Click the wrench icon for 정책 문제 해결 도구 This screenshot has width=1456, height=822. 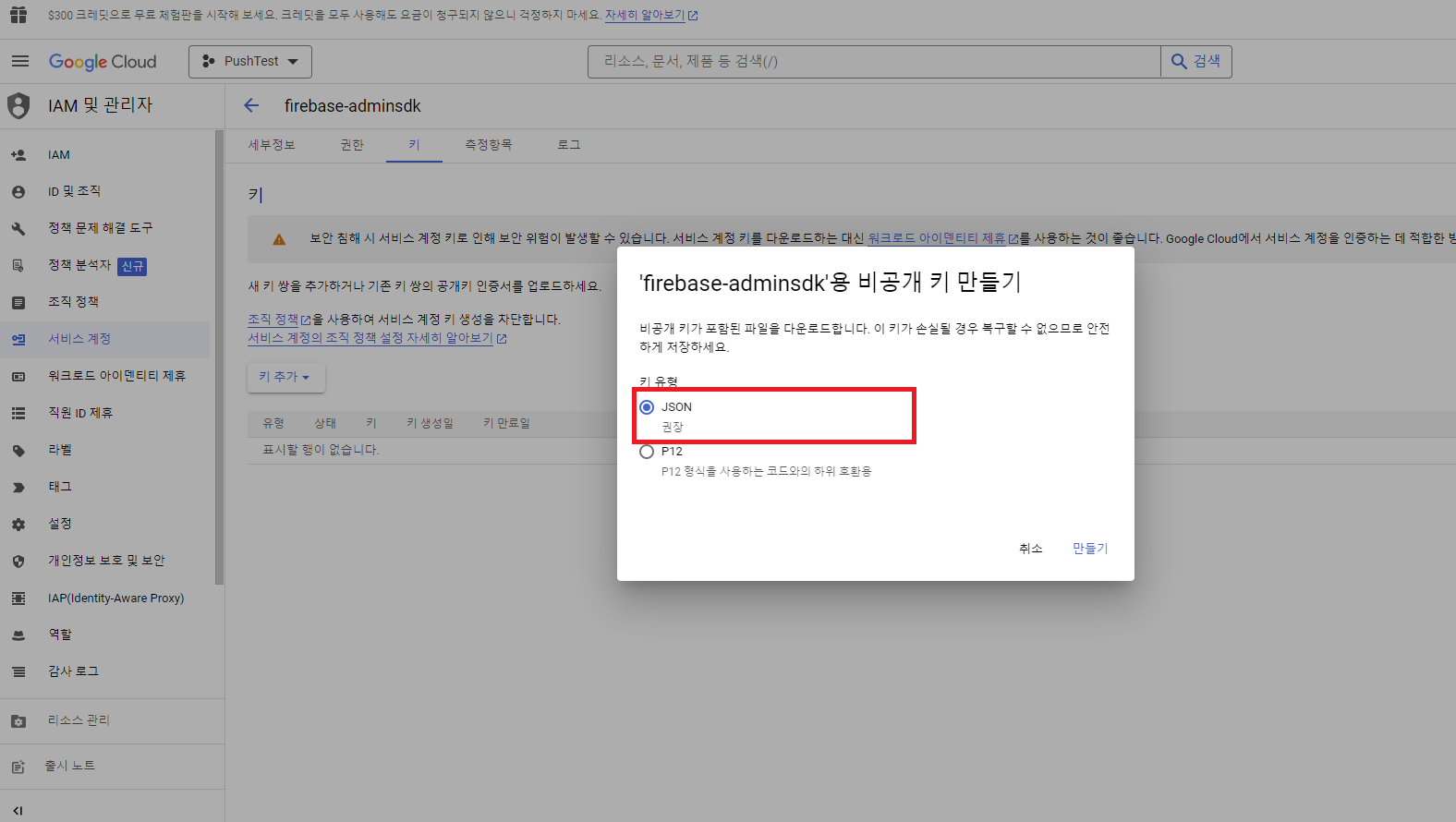18,229
